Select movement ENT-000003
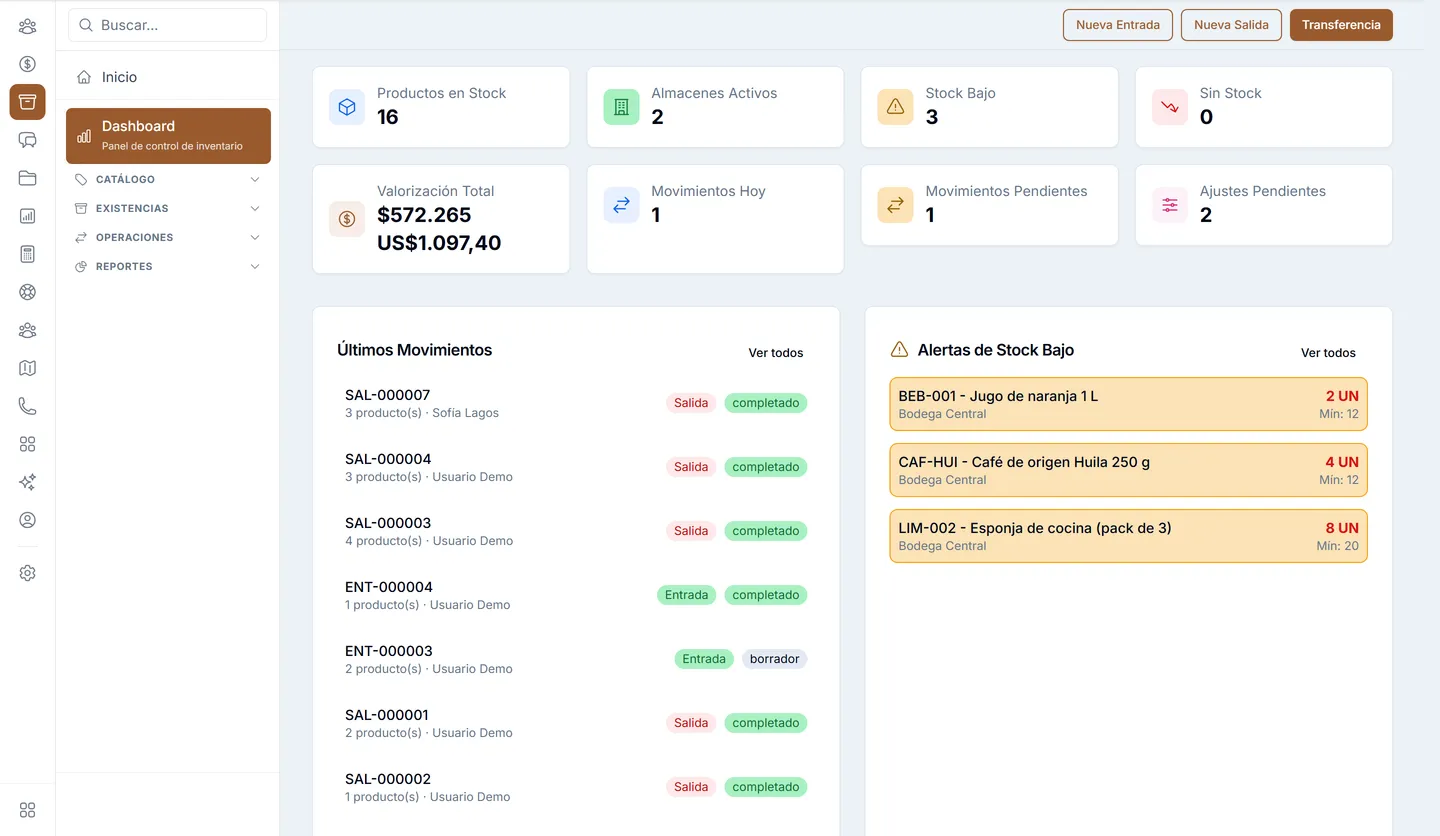Viewport: 1440px width, 836px height. point(576,659)
